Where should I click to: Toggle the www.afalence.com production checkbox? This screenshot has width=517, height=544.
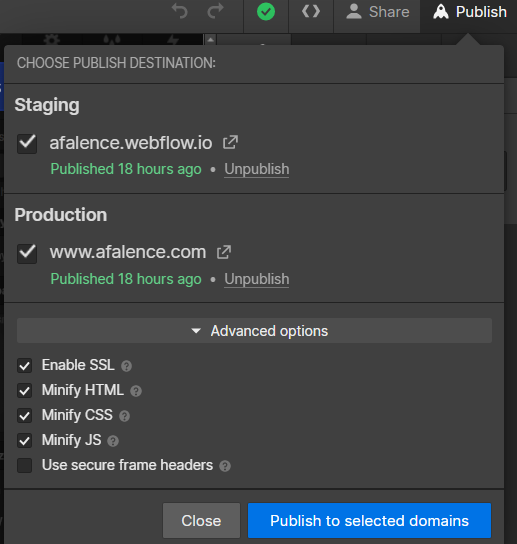pyautogui.click(x=27, y=254)
